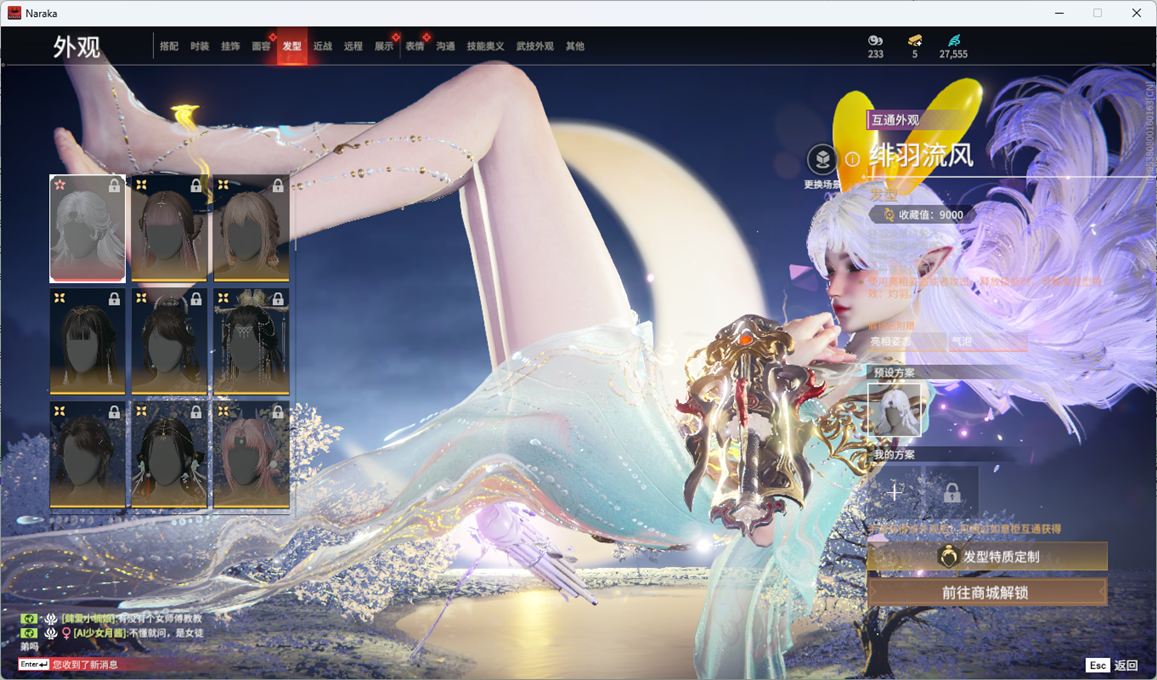Choose the pink hair hairstyle thumbnail

pos(251,455)
